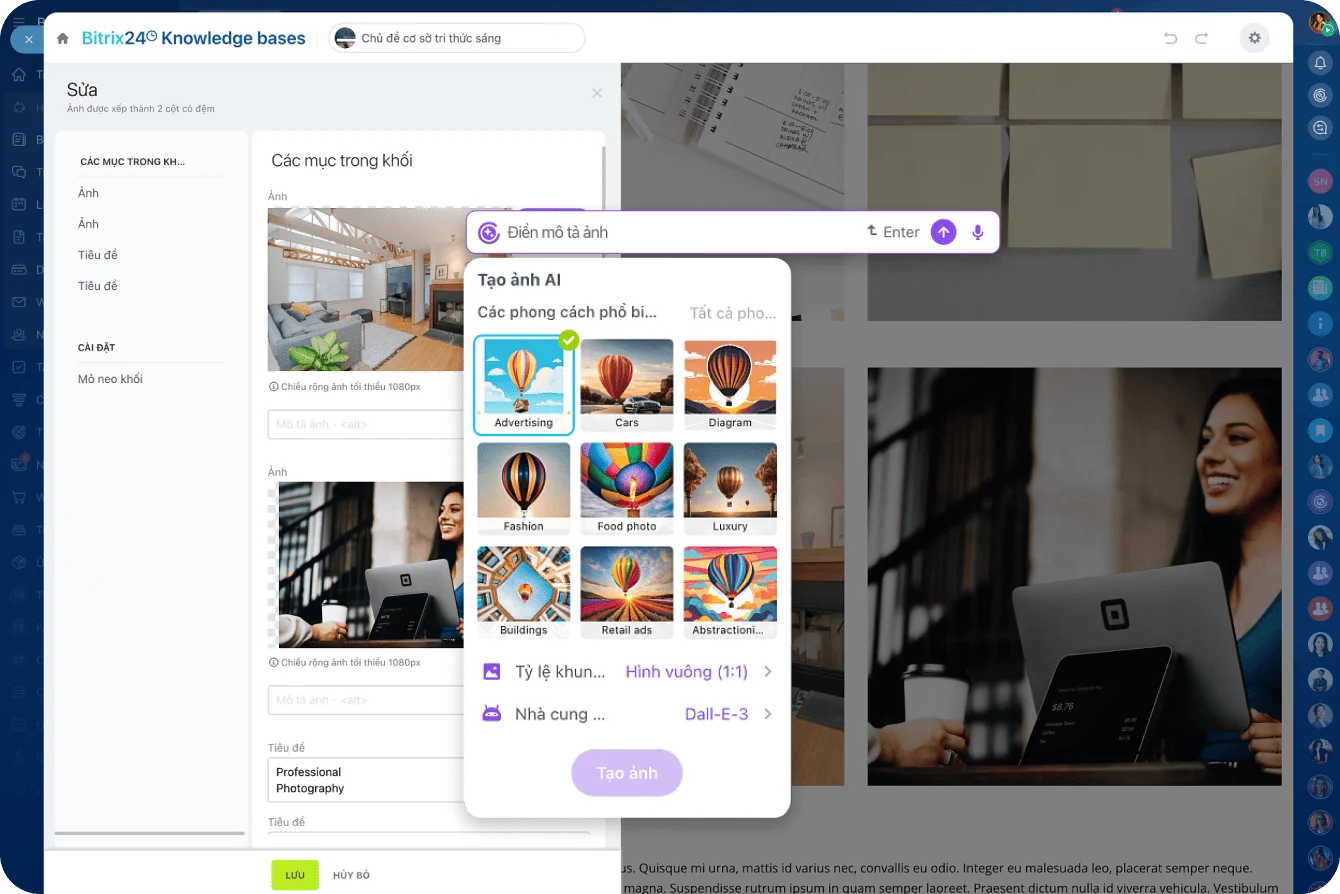The image size is (1340, 894).
Task: Click the Điền mô tả ảnh input field
Action: [680, 232]
